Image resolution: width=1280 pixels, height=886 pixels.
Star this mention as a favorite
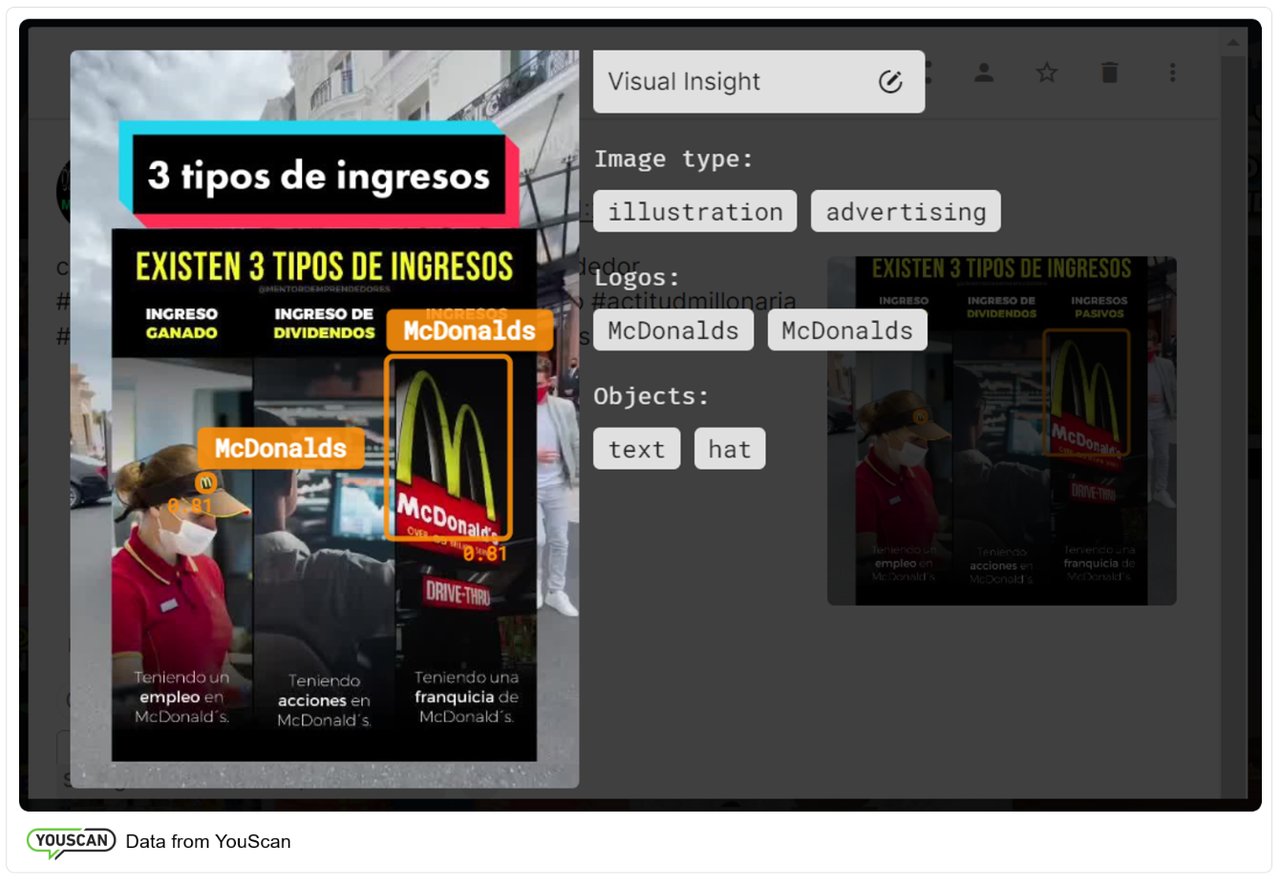[x=1046, y=72]
